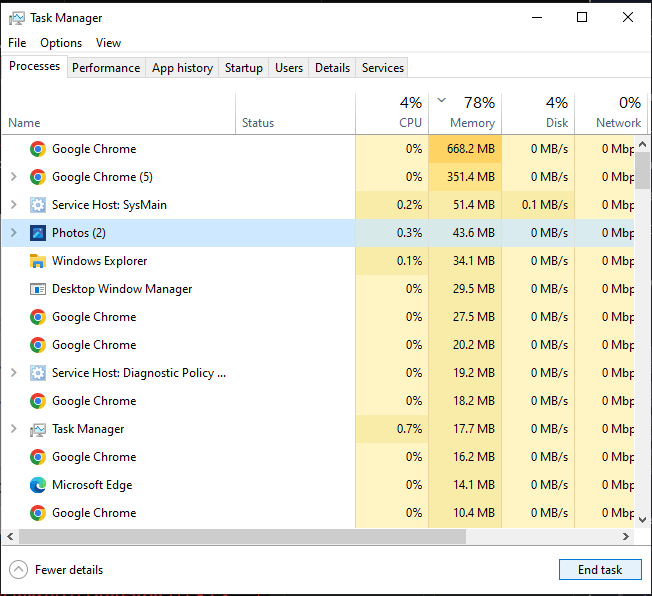Click the Windows Explorer folder icon
The height and width of the screenshot is (596, 652).
pyautogui.click(x=38, y=261)
